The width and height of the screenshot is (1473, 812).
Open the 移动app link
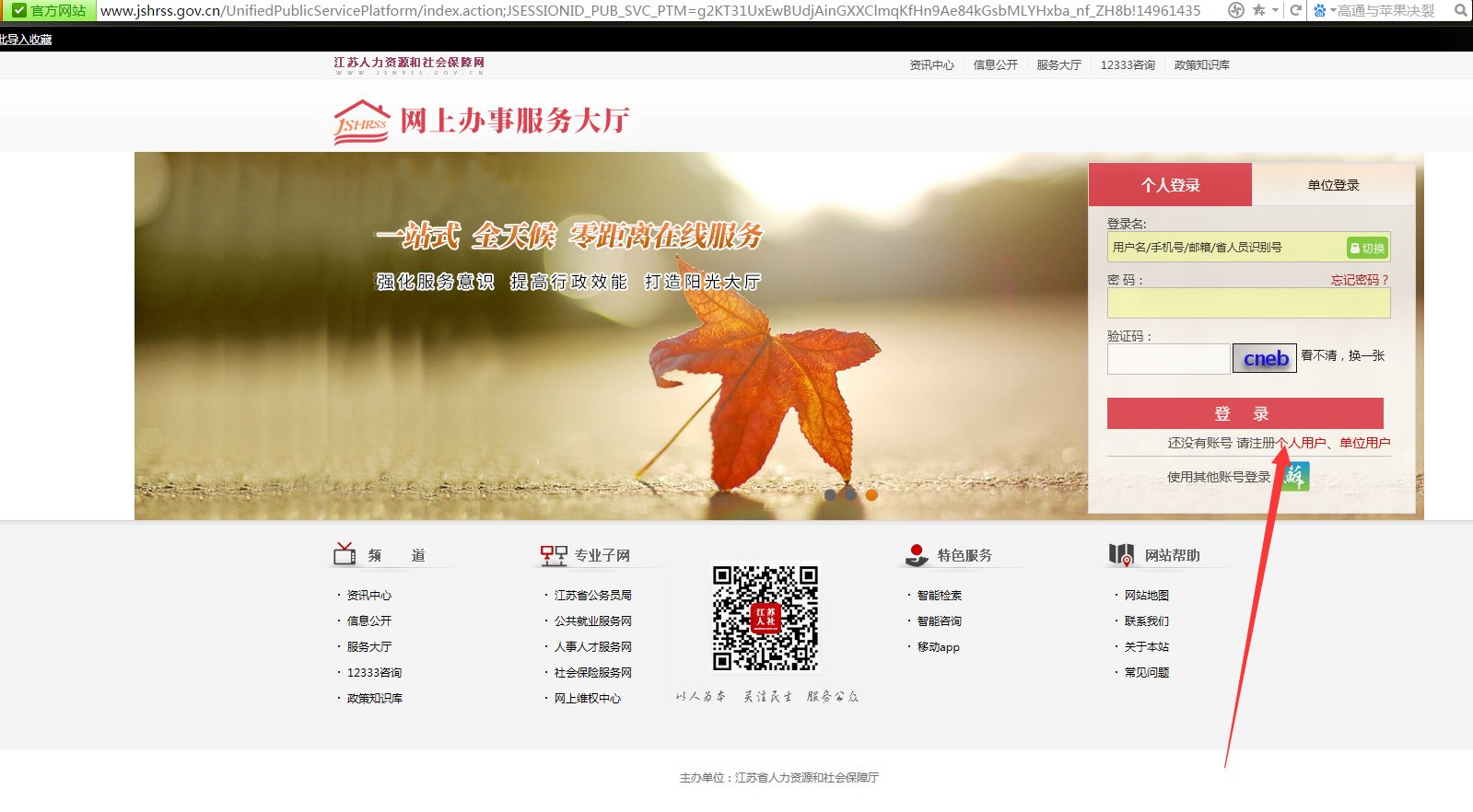pos(938,647)
